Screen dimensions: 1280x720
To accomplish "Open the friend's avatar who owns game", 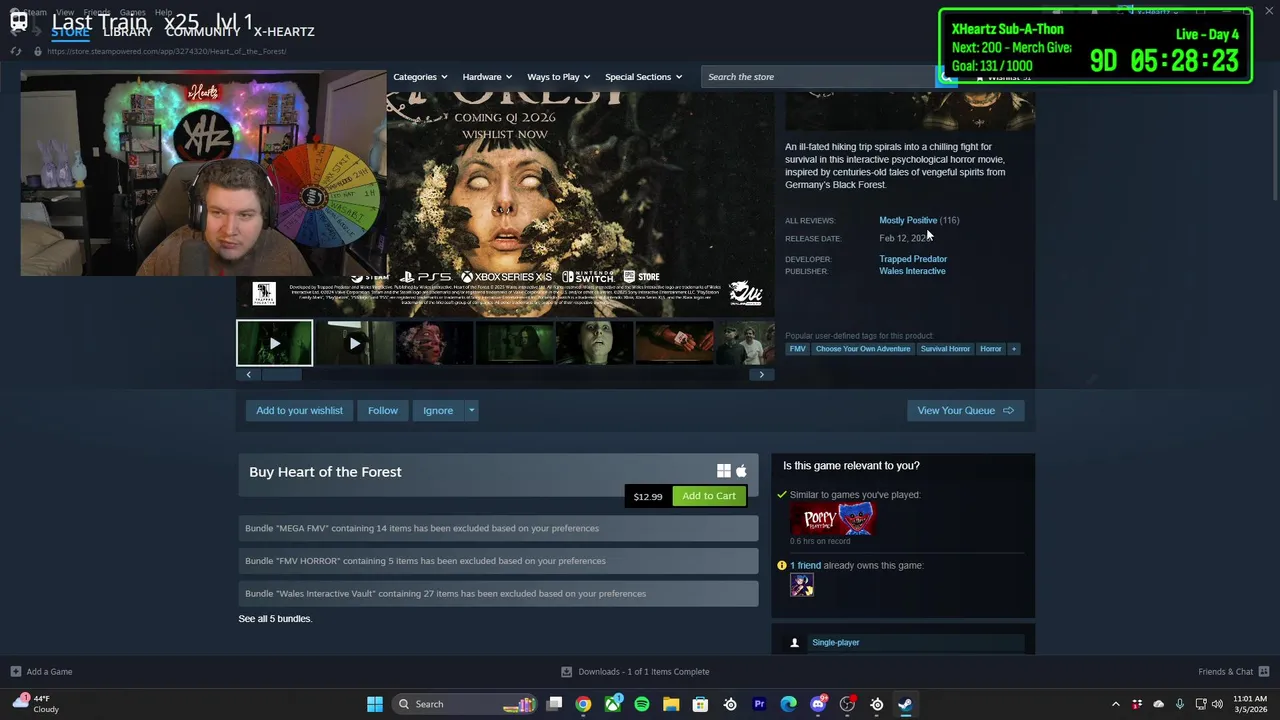I will point(802,586).
